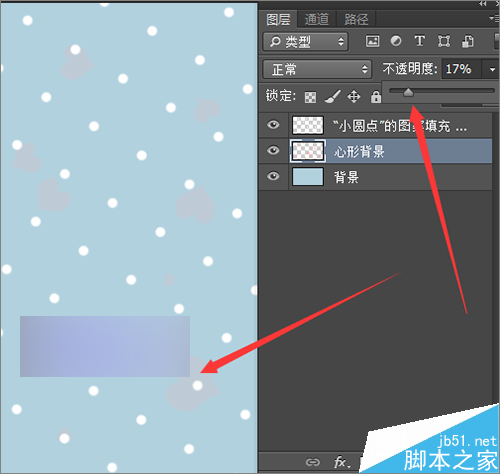Click the opacity dropdown arrow beside 17%
This screenshot has width=500, height=474.
(x=492, y=69)
